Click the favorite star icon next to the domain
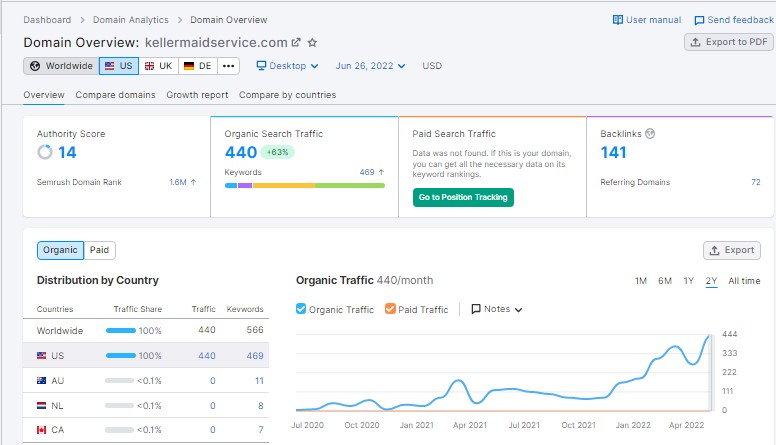Image resolution: width=776 pixels, height=445 pixels. pos(312,43)
